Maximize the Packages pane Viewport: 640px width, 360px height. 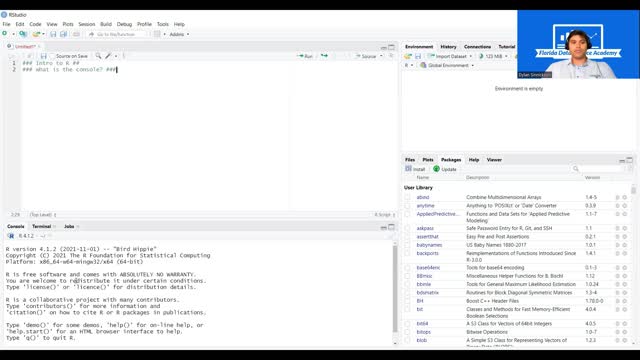pos(629,160)
